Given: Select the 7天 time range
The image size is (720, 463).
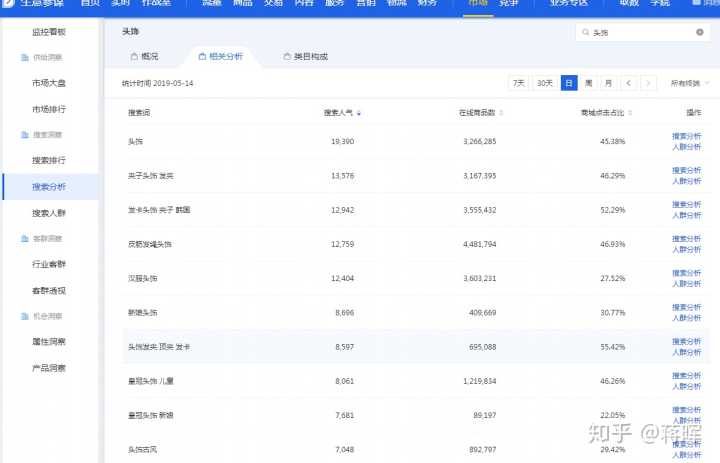Looking at the screenshot, I should tap(519, 83).
